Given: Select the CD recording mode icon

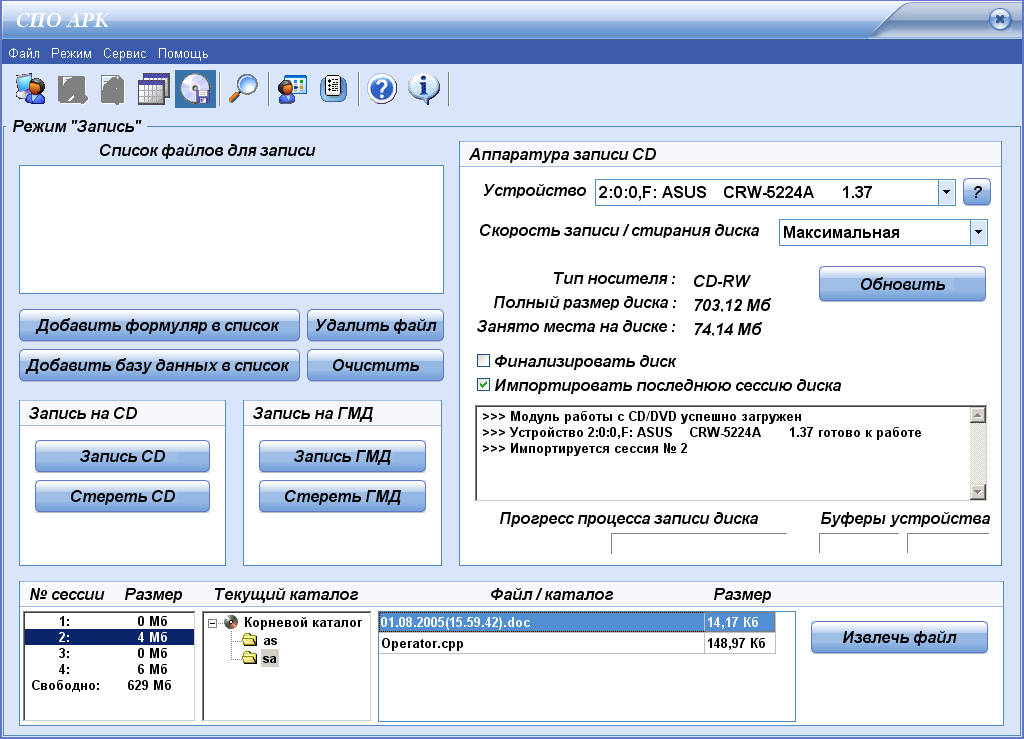Looking at the screenshot, I should [x=194, y=89].
